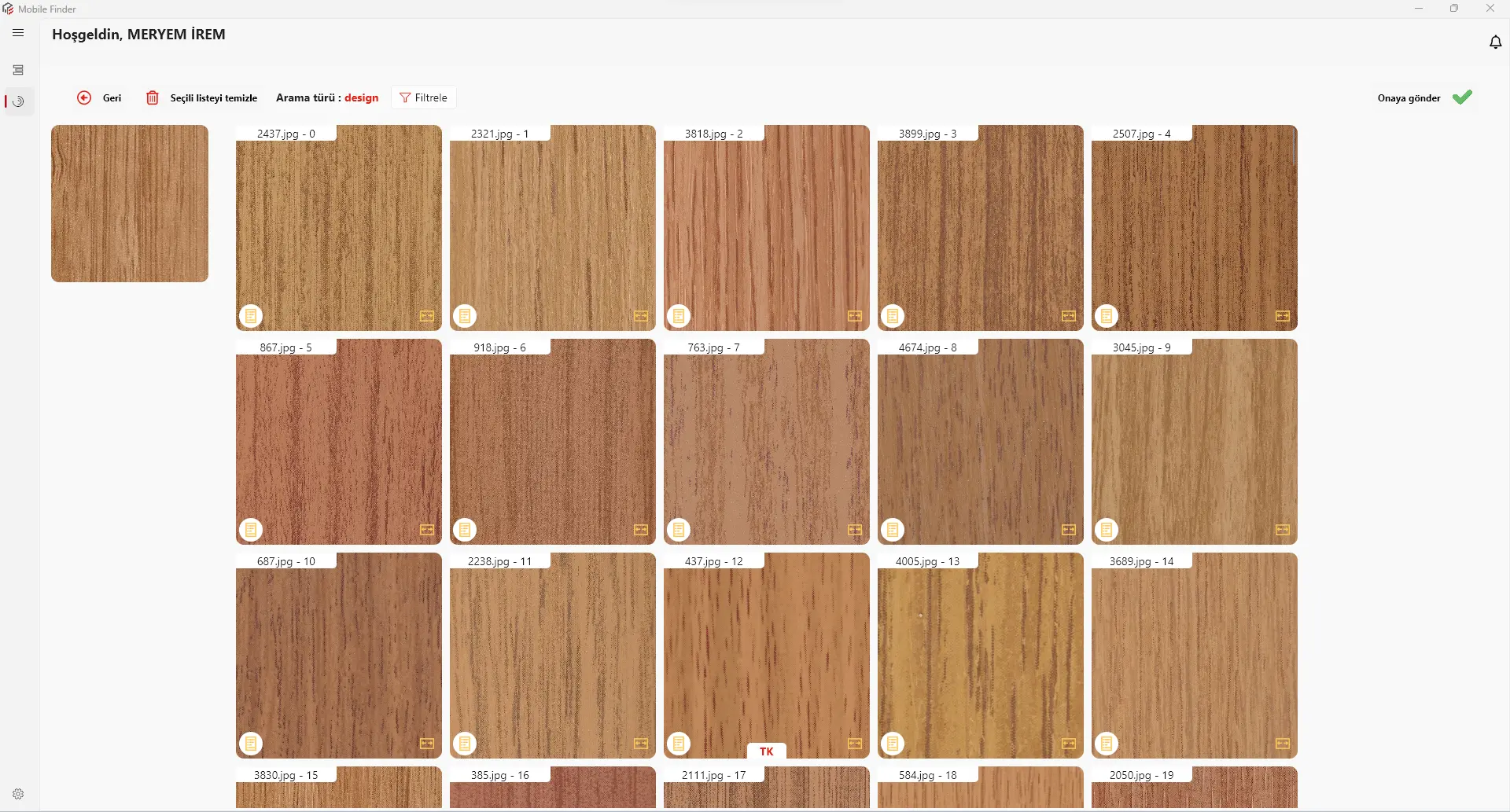Open the details document icon on 687.jpg
Screen dimensions: 1510x812
pyautogui.click(x=251, y=744)
